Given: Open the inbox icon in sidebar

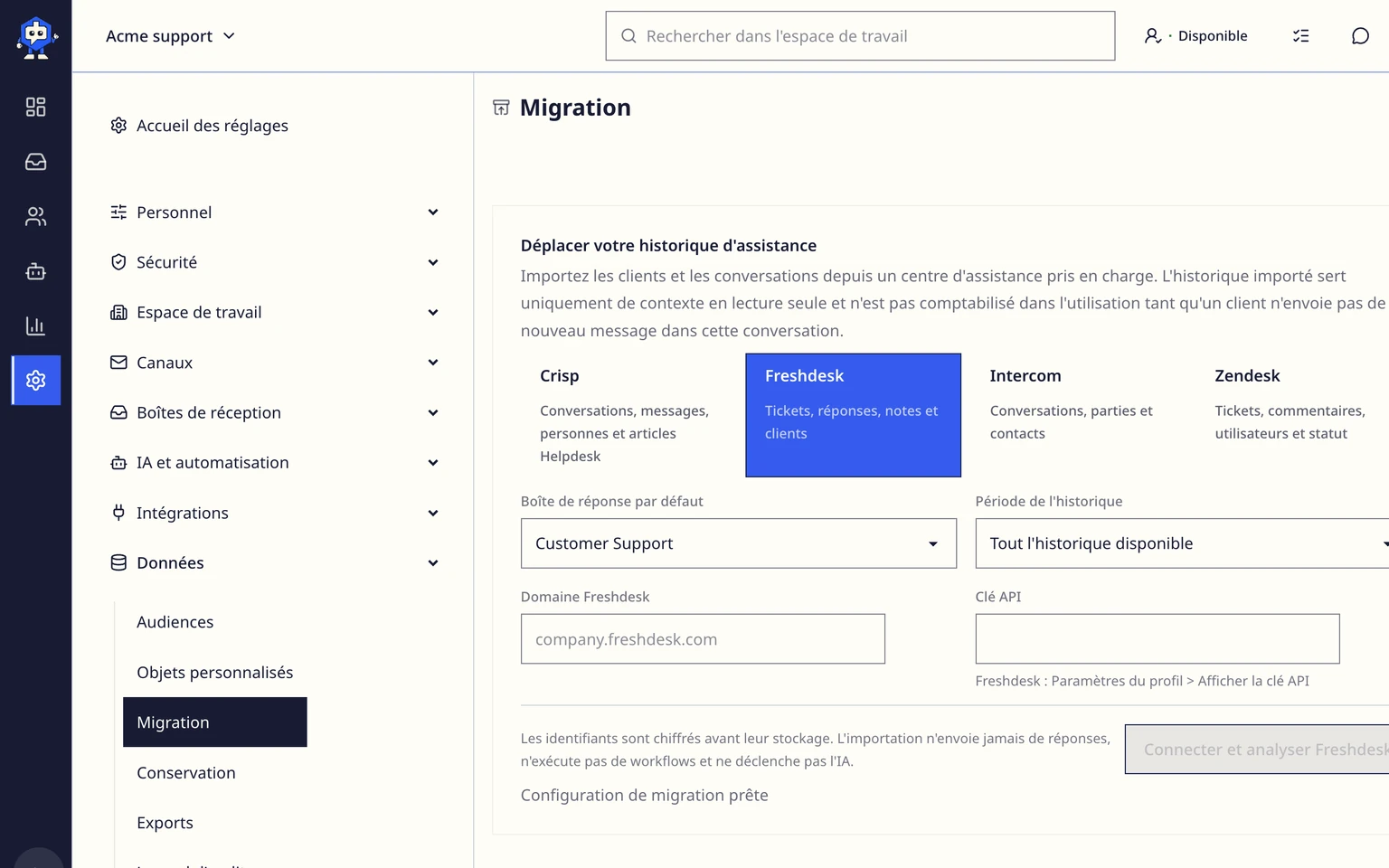Looking at the screenshot, I should (35, 162).
